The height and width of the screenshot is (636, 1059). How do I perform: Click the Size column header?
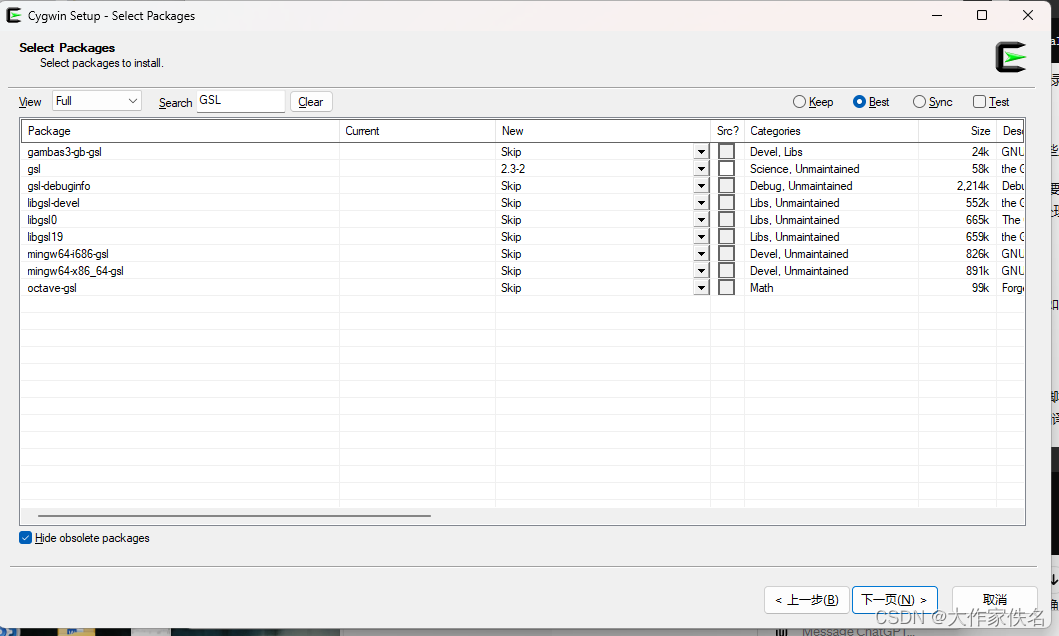957,131
